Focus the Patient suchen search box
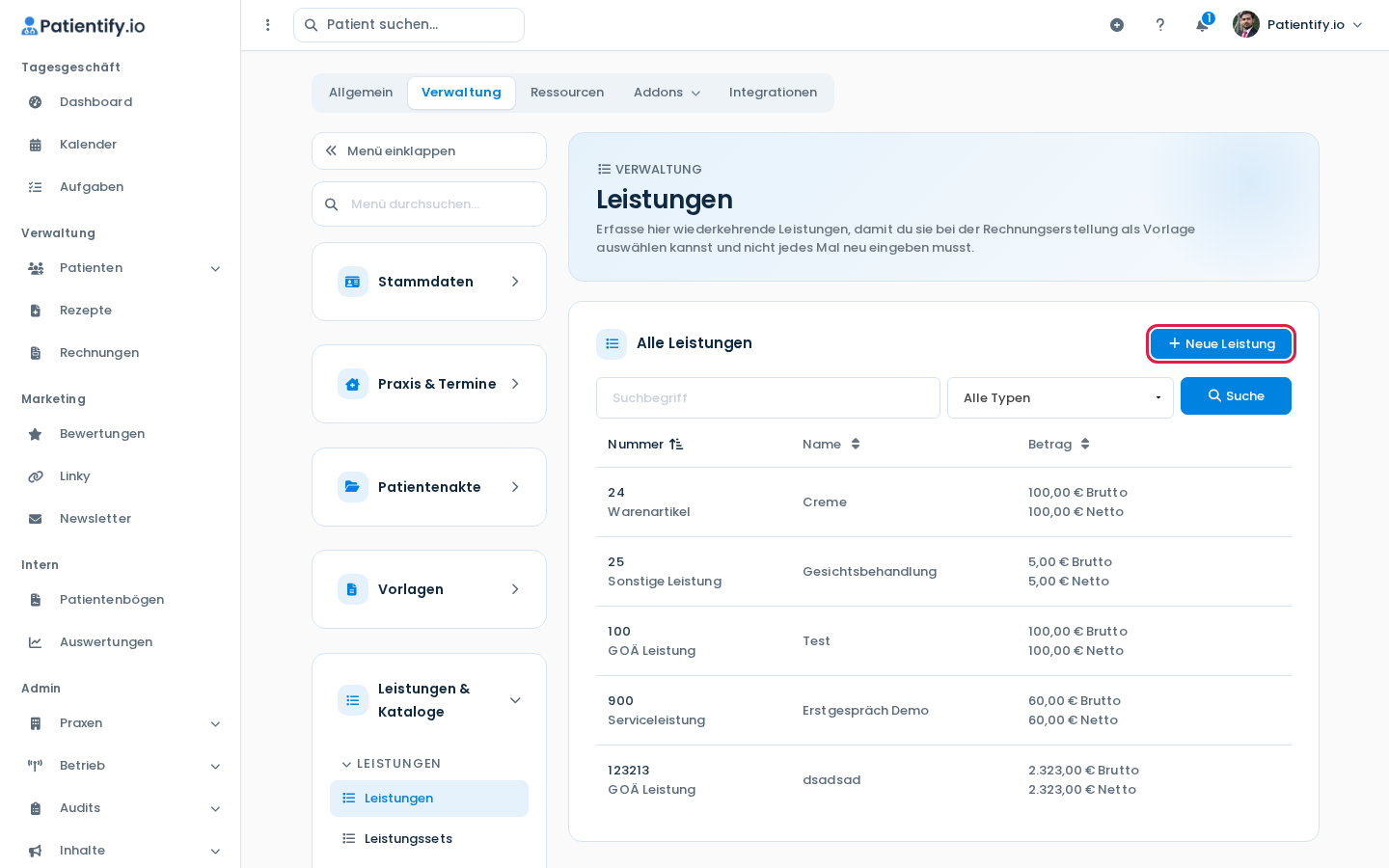This screenshot has height=868, width=1389. (x=409, y=25)
